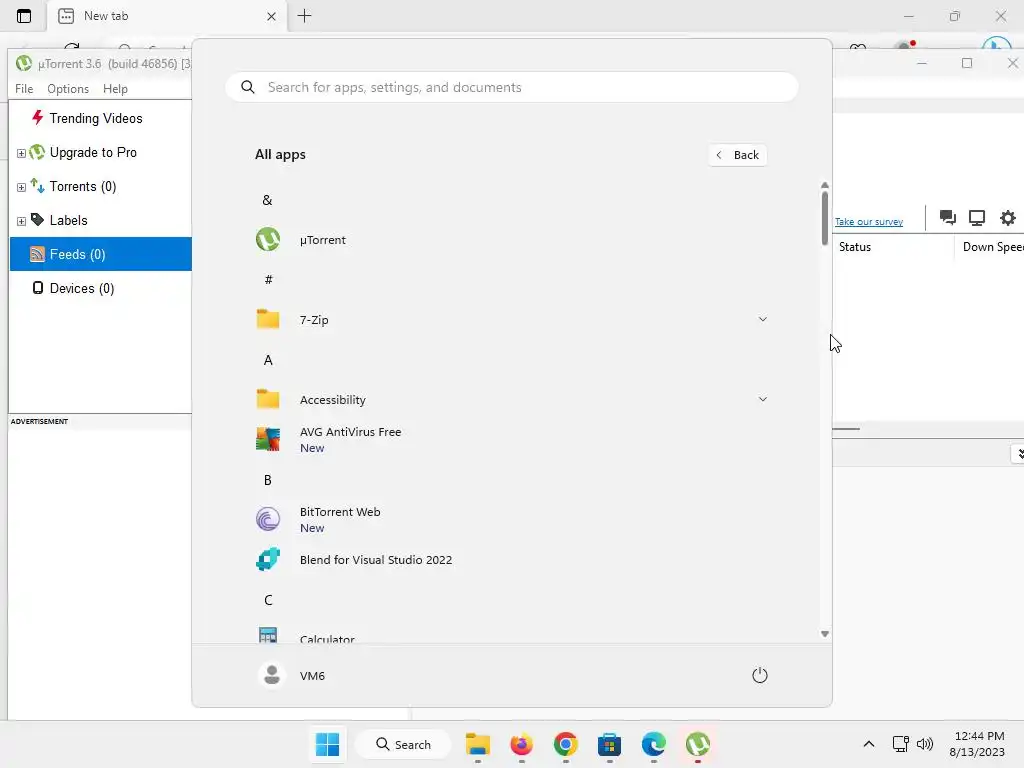Open the µTorrent Options menu
The width and height of the screenshot is (1024, 768).
coord(68,89)
